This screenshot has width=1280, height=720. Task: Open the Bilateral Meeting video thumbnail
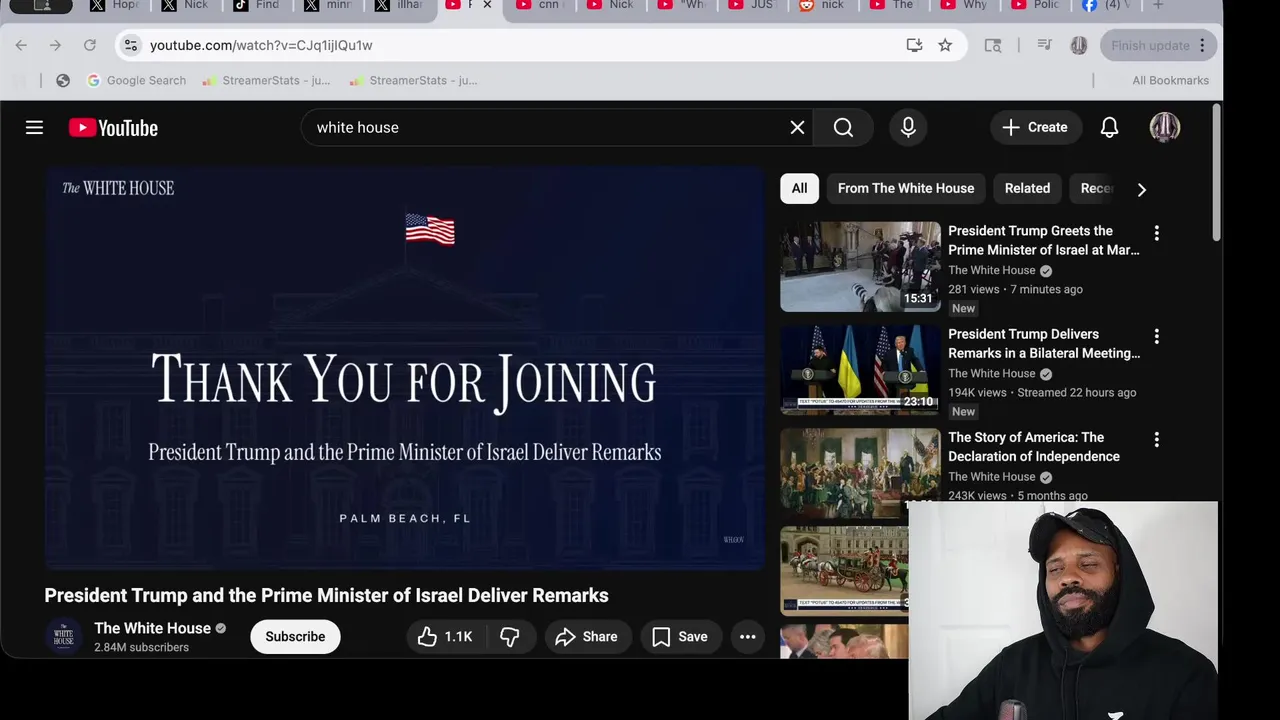(860, 370)
